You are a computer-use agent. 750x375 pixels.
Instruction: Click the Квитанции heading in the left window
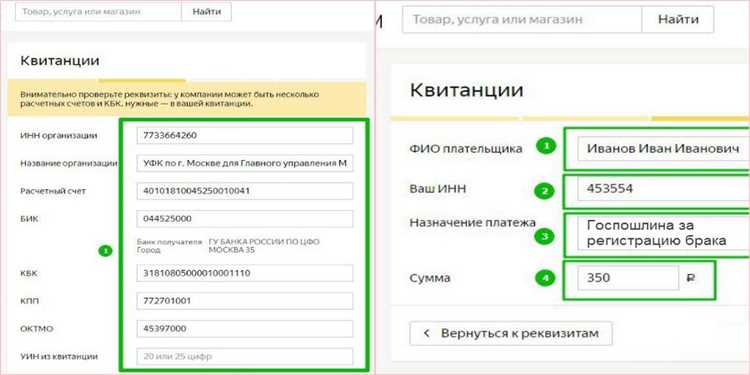(x=60, y=61)
